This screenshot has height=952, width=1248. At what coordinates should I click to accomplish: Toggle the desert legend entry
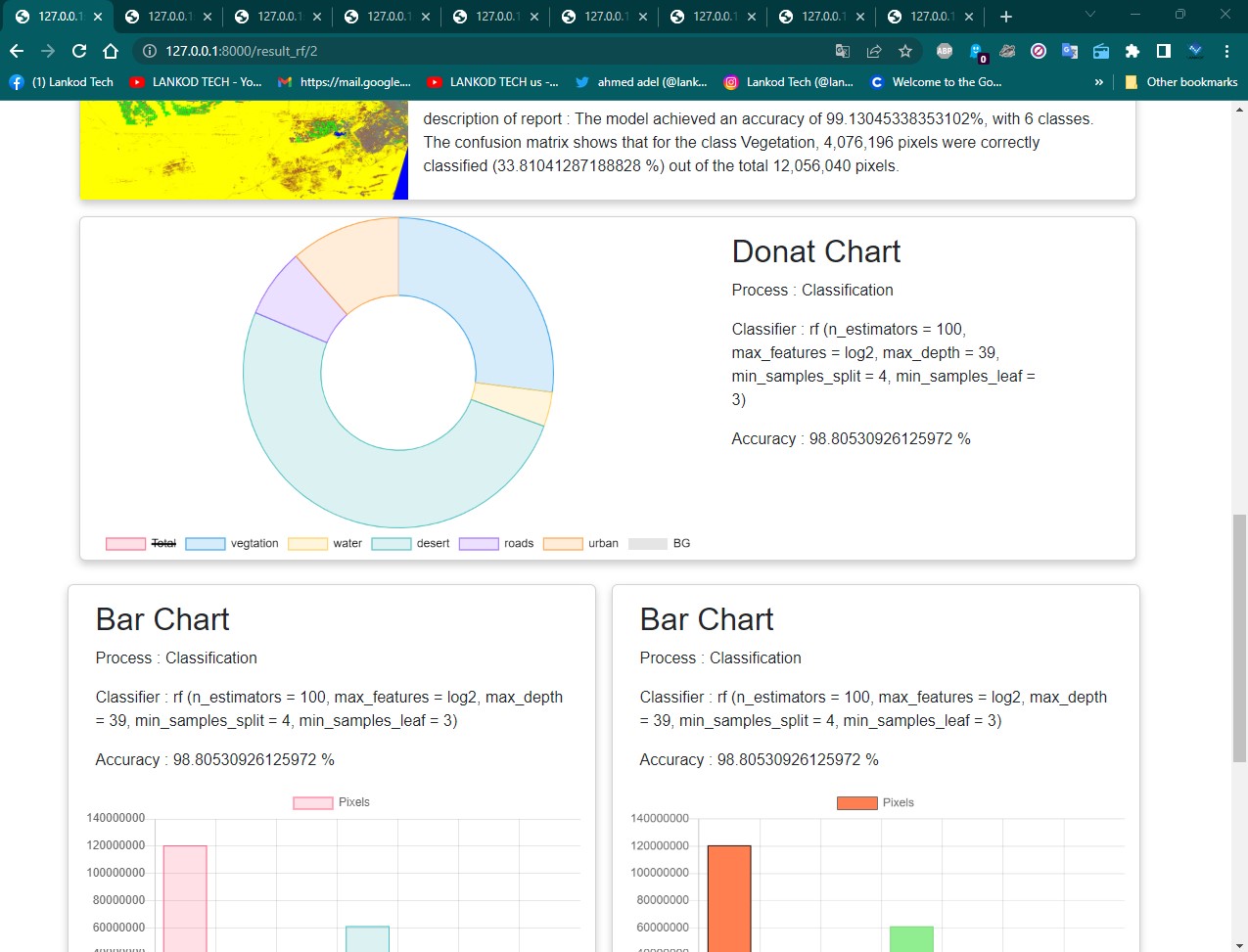tap(411, 543)
